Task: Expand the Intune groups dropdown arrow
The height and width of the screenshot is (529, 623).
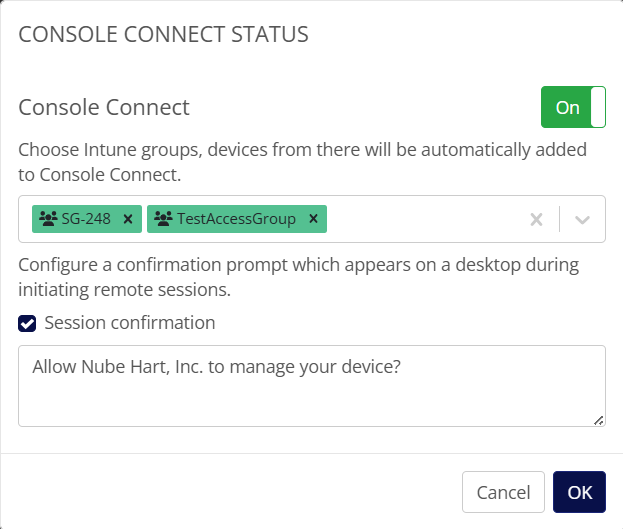Action: click(x=583, y=220)
